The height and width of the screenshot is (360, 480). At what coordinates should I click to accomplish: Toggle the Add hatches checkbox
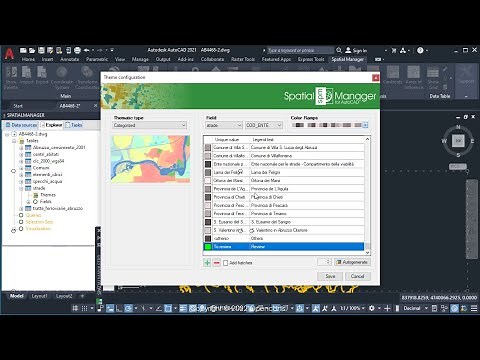pyautogui.click(x=226, y=263)
